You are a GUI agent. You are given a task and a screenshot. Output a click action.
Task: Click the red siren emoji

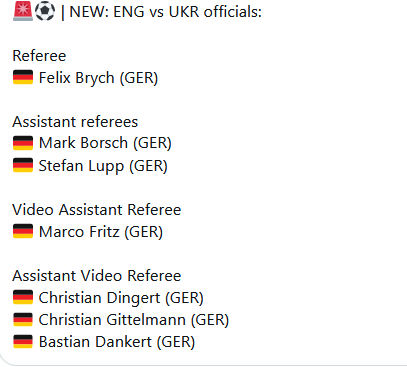tap(23, 12)
